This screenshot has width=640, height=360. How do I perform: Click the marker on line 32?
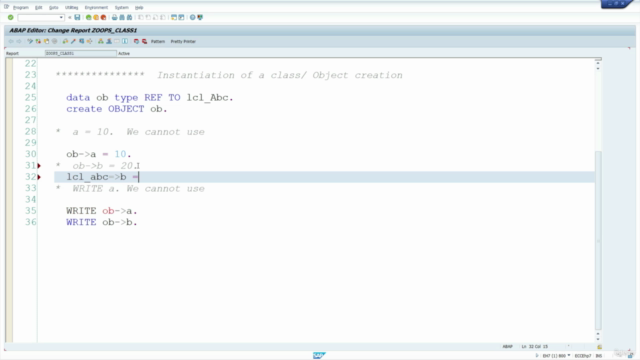click(39, 177)
